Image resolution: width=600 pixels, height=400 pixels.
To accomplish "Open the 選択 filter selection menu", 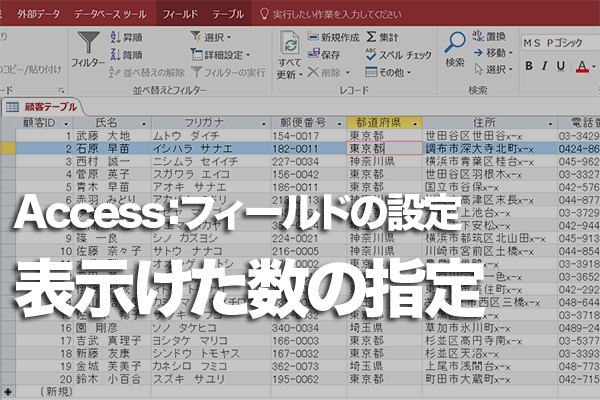I will 211,37.
